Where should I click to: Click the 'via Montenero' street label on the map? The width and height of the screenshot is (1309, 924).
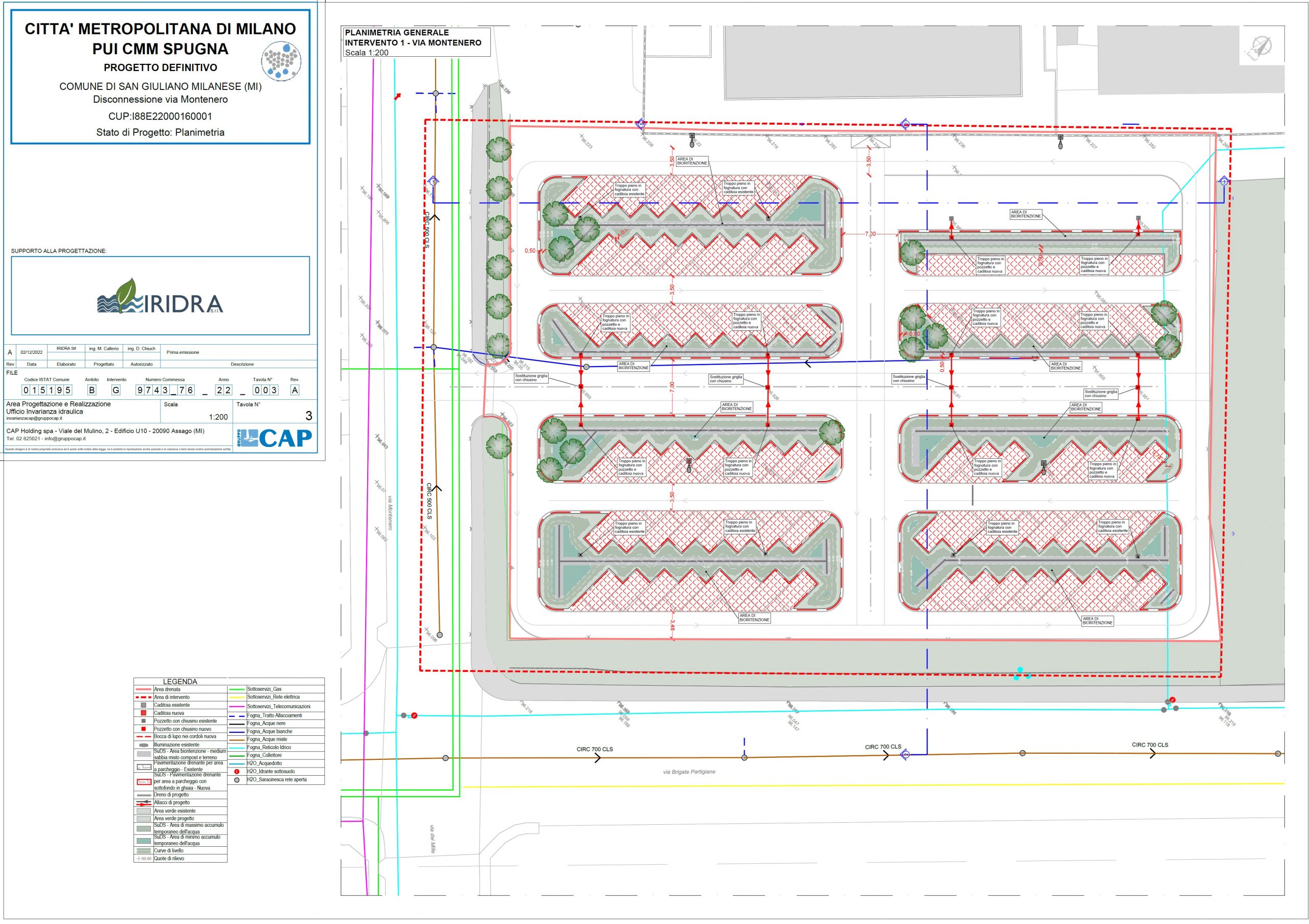pos(390,512)
